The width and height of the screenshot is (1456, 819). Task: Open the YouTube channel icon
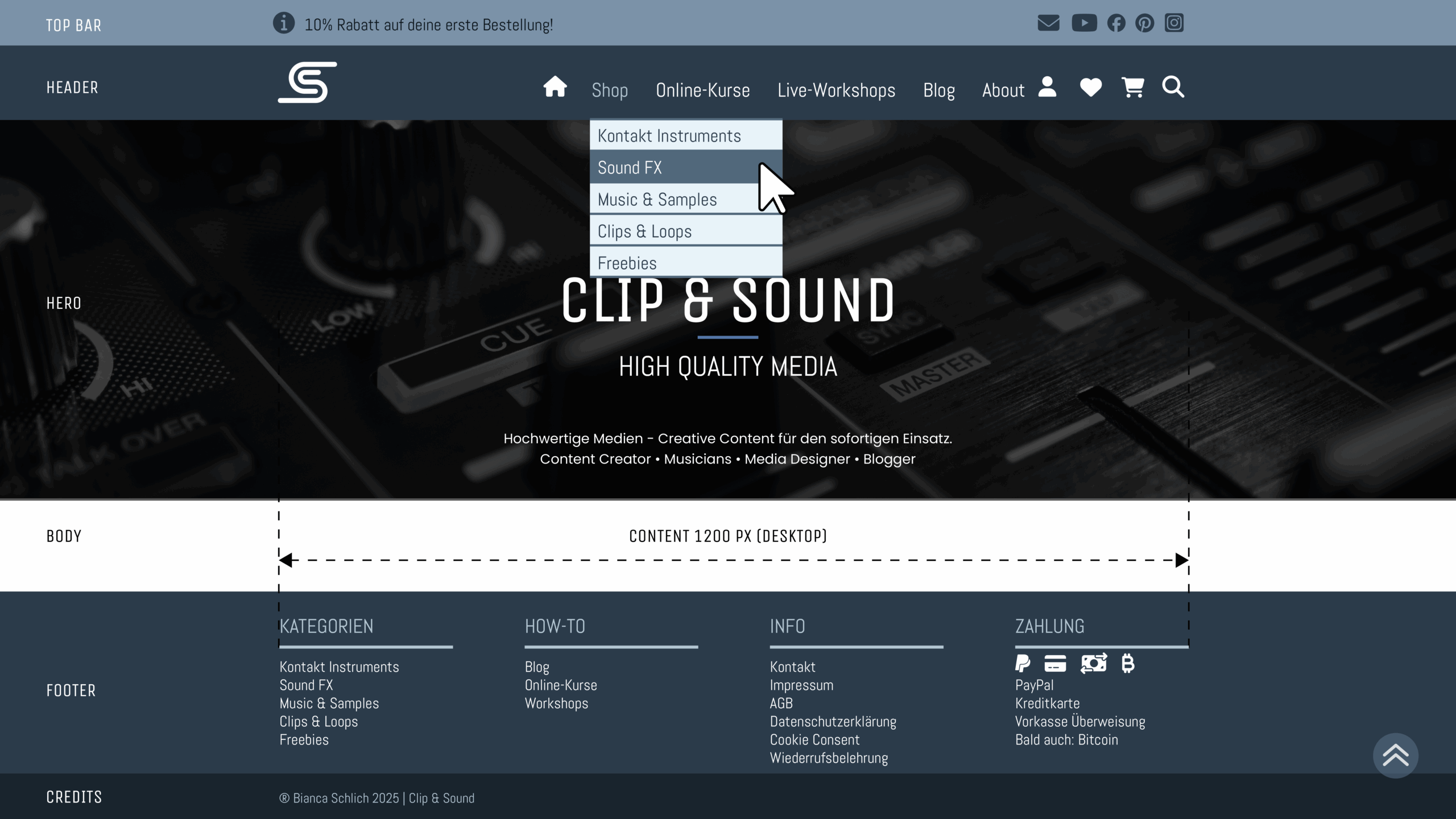coord(1084,23)
